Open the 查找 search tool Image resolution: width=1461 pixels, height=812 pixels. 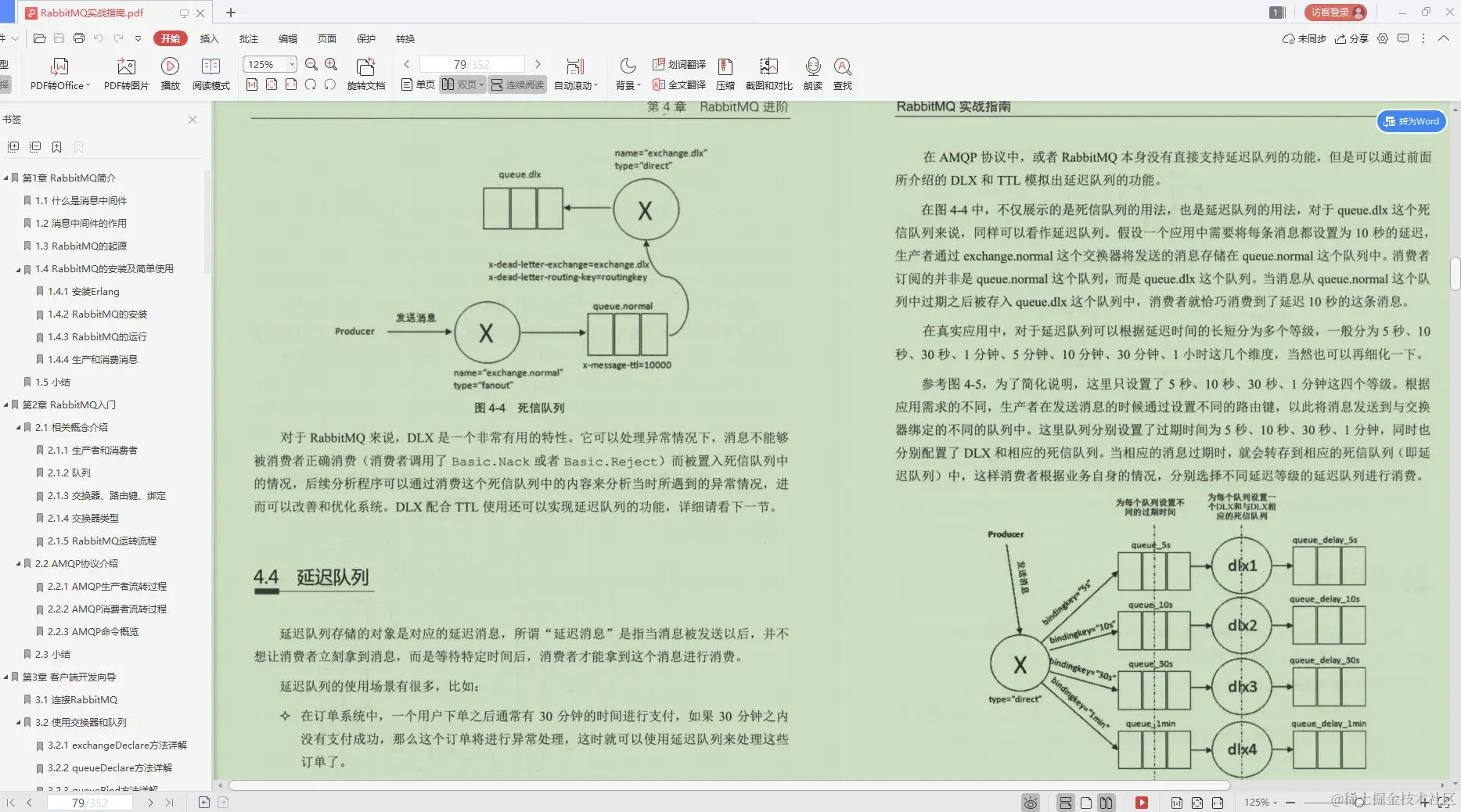pyautogui.click(x=842, y=73)
